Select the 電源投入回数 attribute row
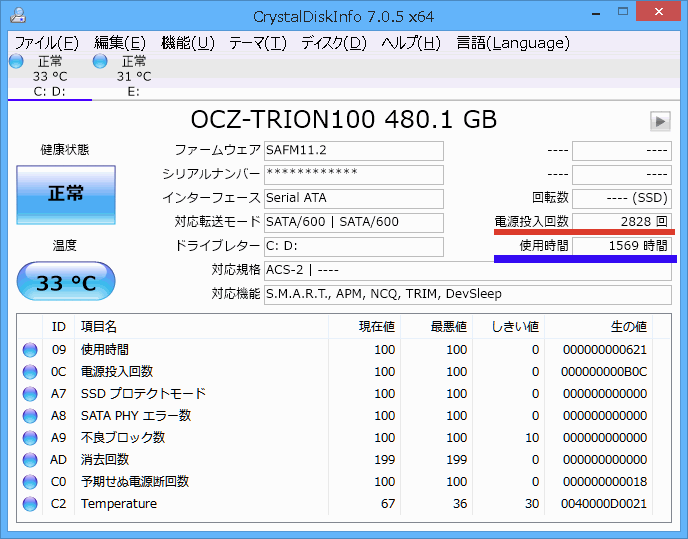This screenshot has width=688, height=539. 344,372
